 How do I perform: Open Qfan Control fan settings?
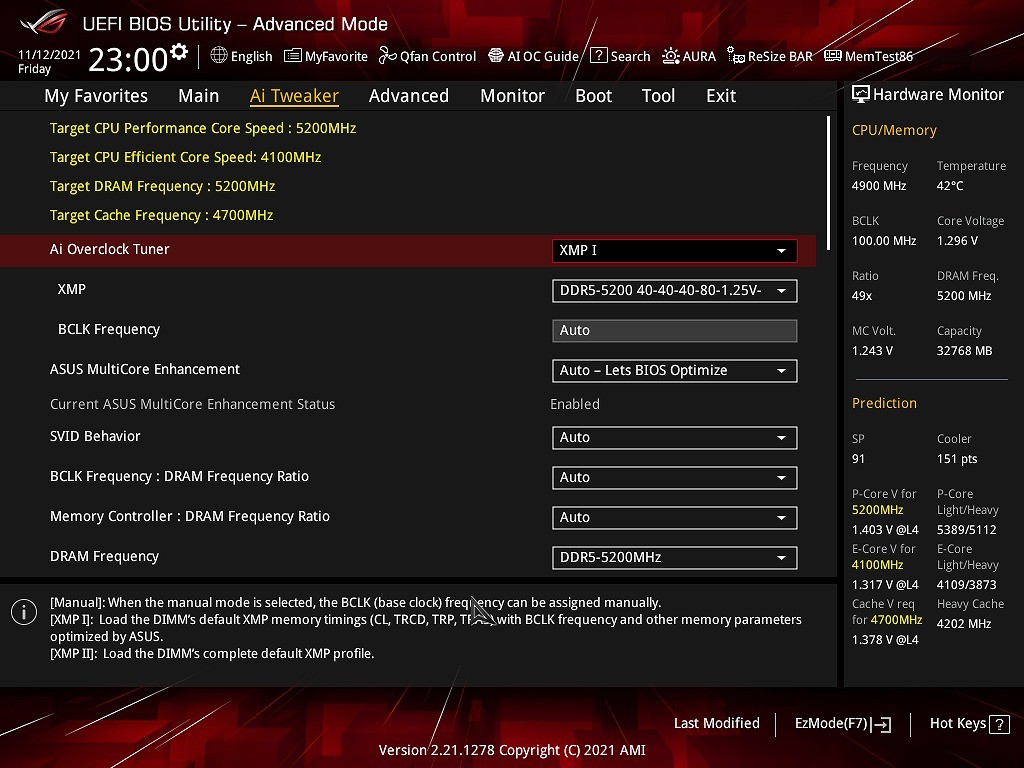point(427,56)
